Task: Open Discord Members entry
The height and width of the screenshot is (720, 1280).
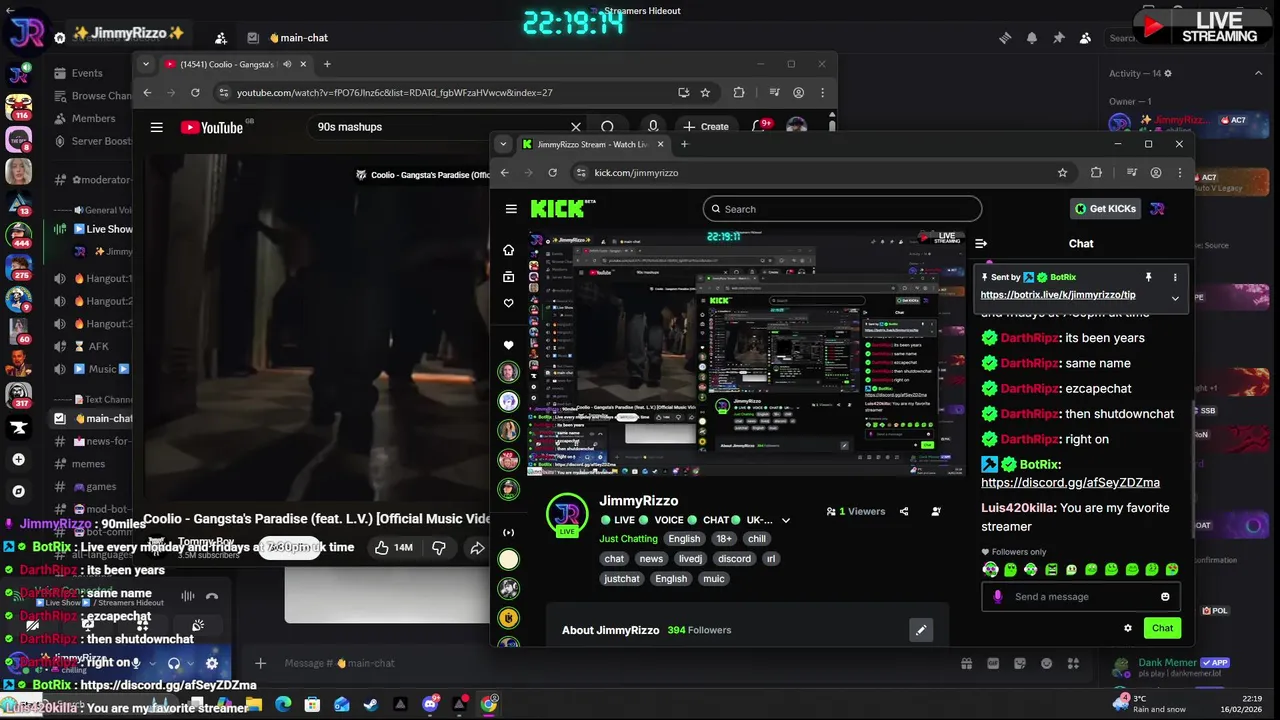Action: [92, 118]
